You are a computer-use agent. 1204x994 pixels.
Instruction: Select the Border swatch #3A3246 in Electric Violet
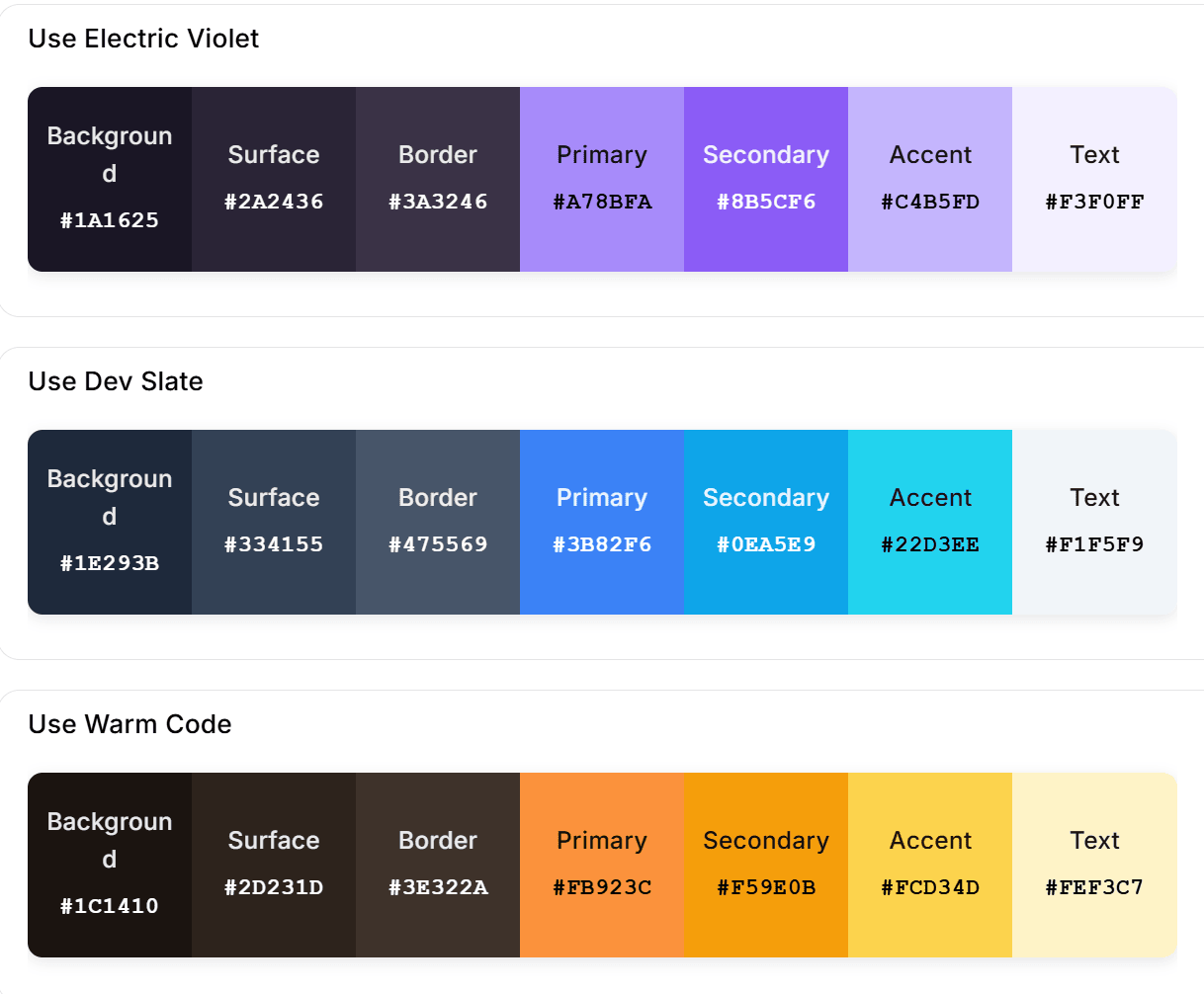click(438, 178)
